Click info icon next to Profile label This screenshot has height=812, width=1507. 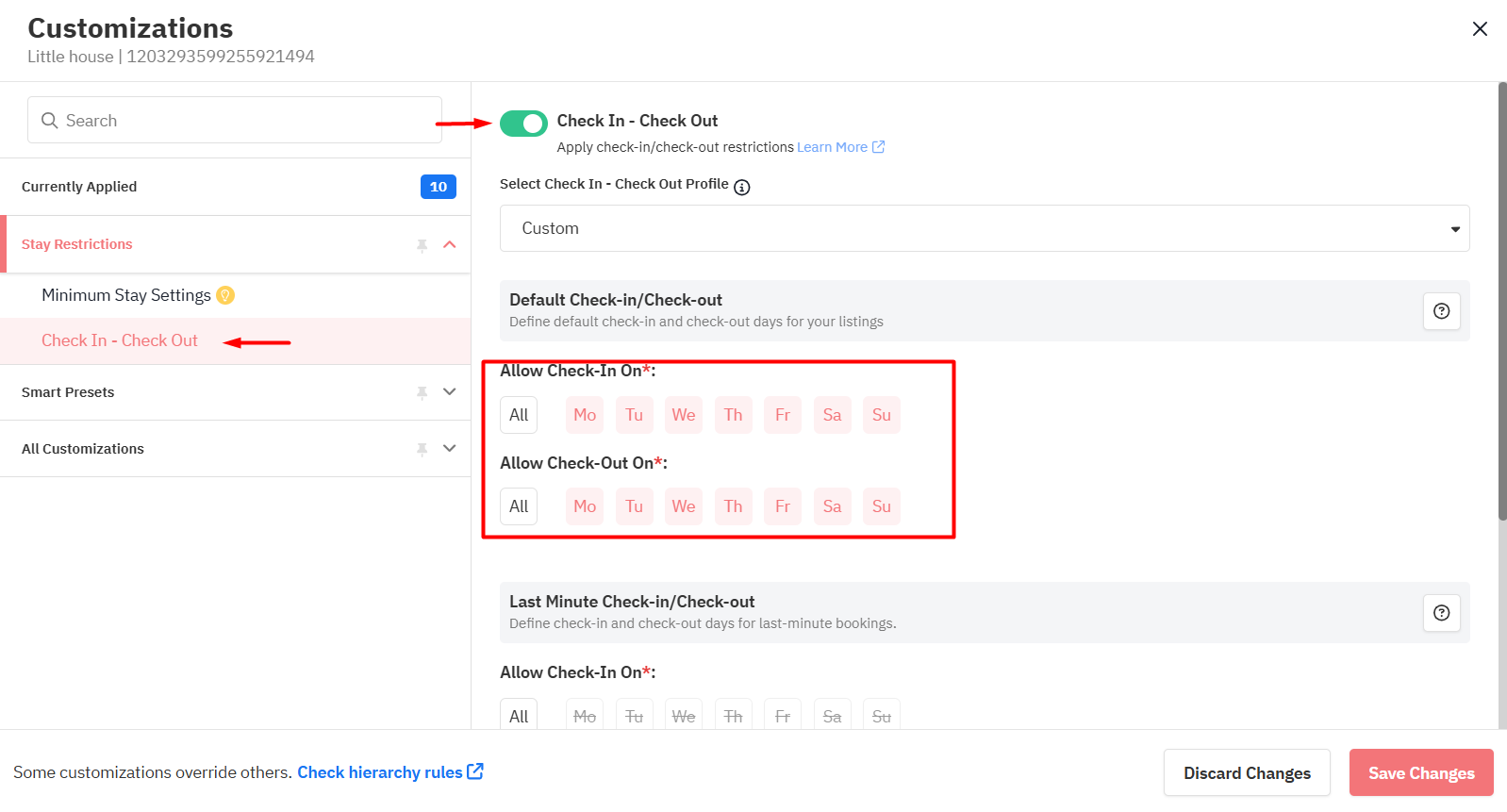point(742,187)
